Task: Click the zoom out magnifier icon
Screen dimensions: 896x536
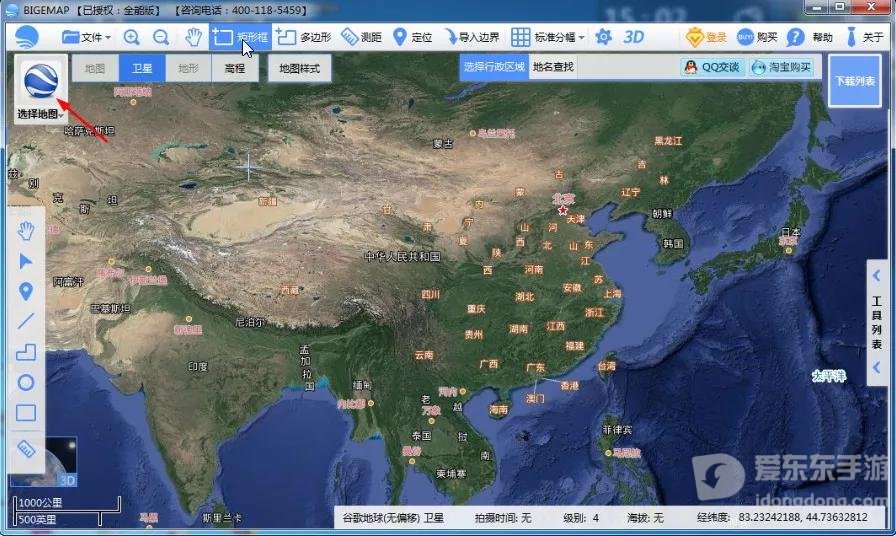Action: tap(161, 37)
